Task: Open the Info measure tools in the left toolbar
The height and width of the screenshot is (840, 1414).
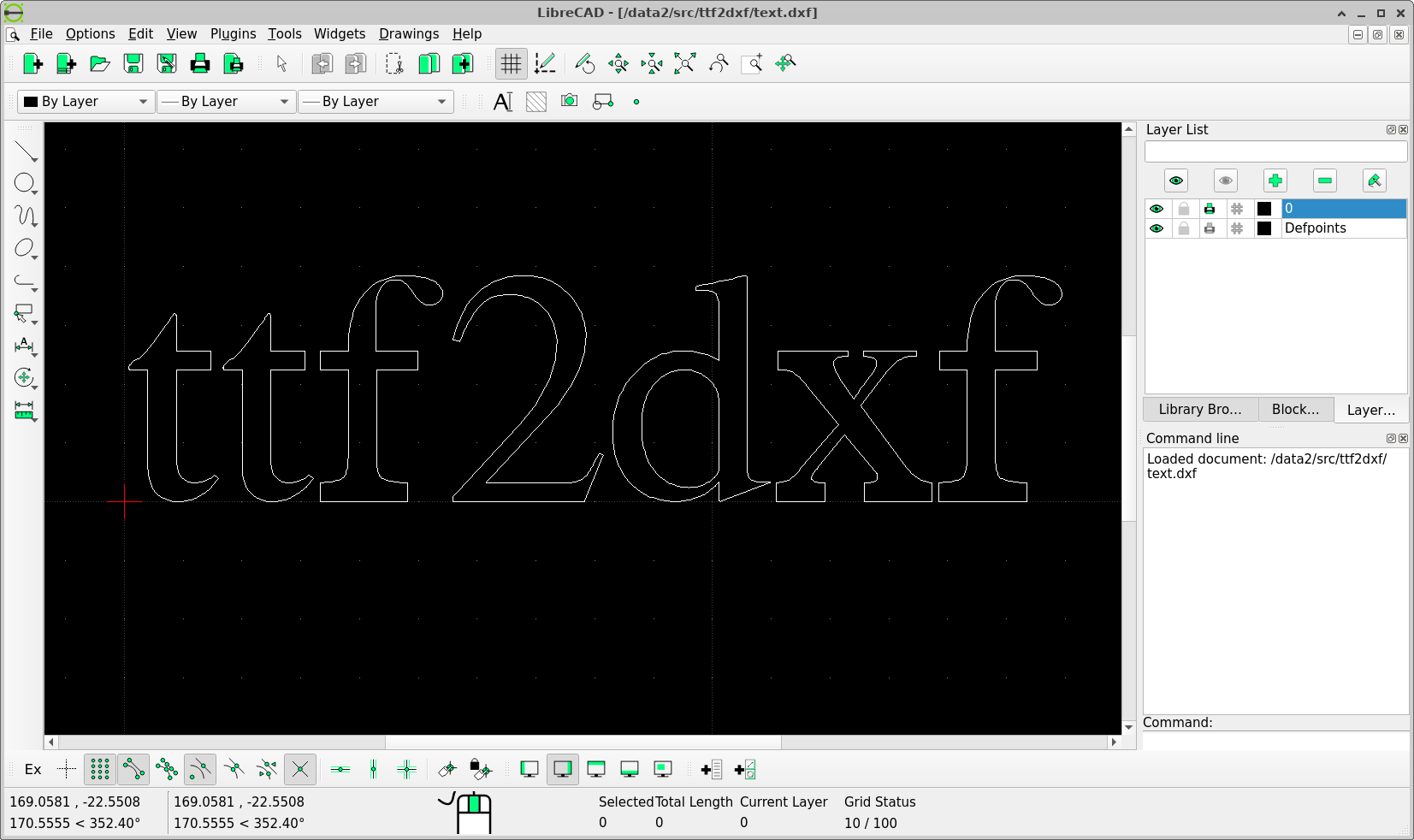Action: click(x=25, y=411)
